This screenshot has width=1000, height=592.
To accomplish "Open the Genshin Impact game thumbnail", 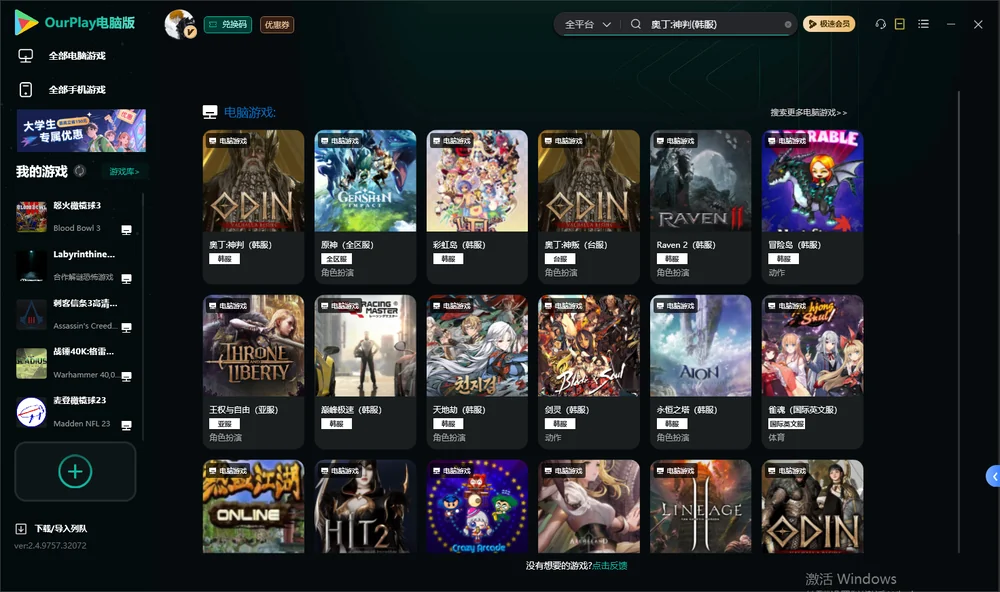I will (365, 181).
